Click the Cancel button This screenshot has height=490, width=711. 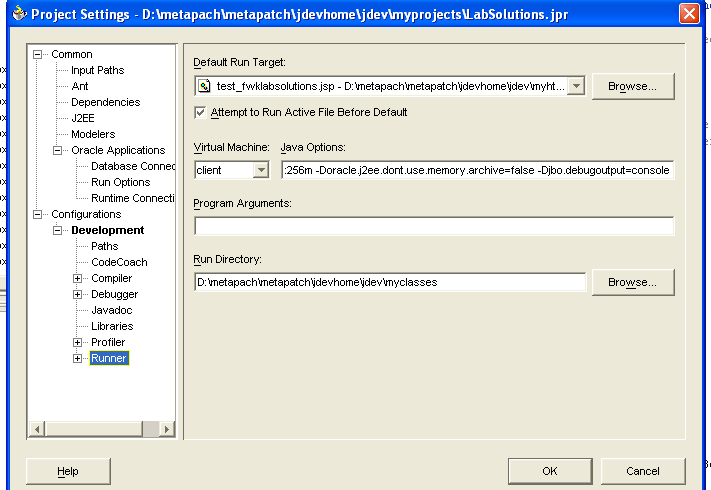click(x=643, y=471)
